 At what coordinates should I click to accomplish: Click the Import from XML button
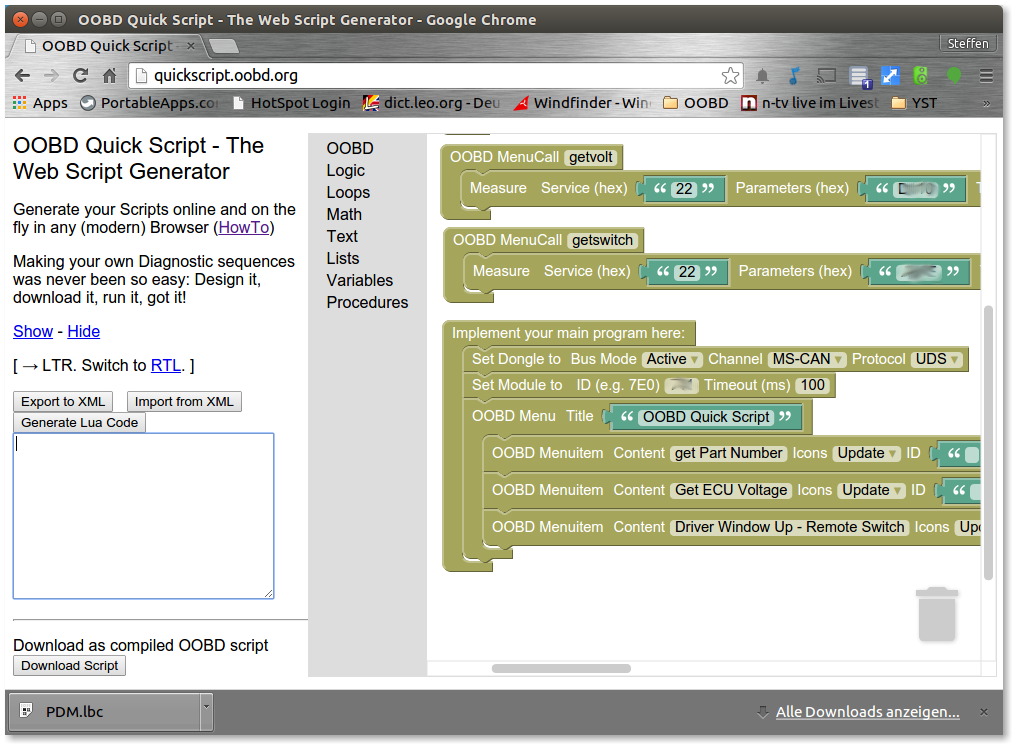pyautogui.click(x=184, y=401)
